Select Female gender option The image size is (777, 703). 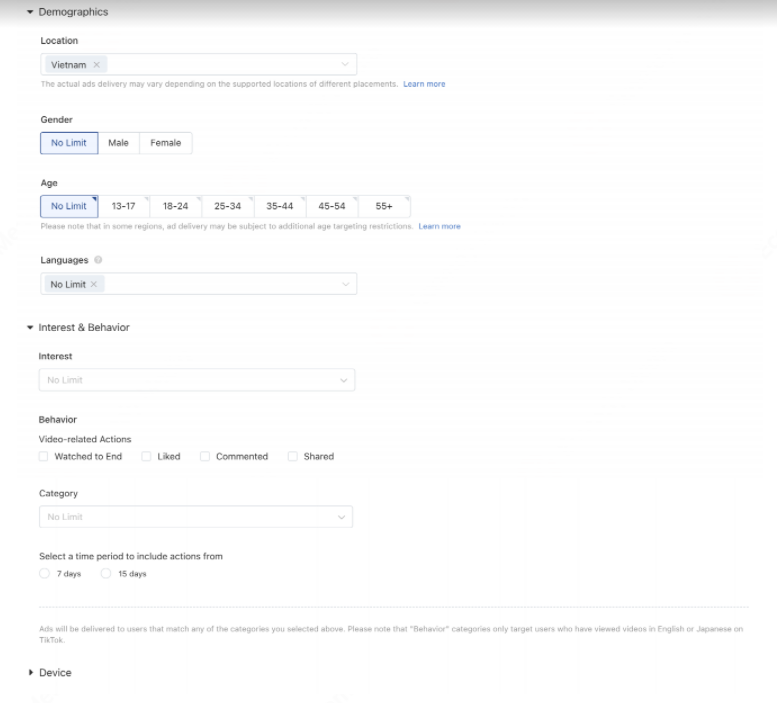click(166, 143)
